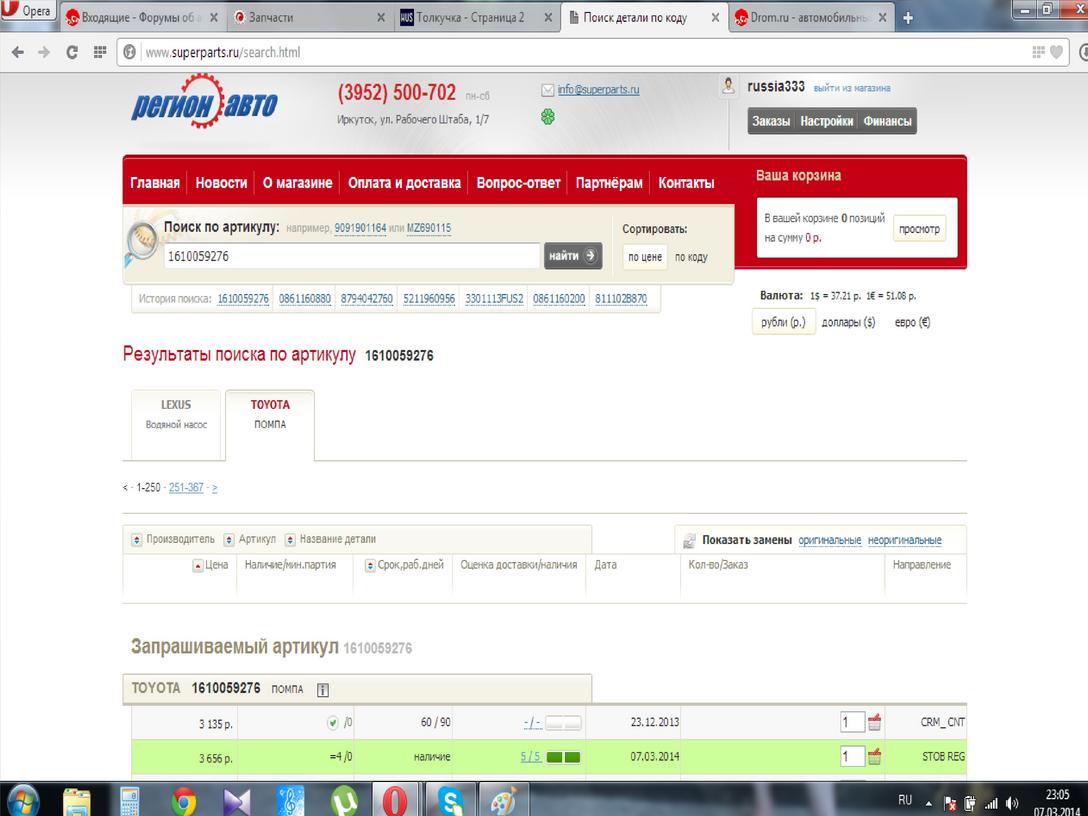Image resolution: width=1088 pixels, height=816 pixels.
Task: Open new browser tab with plus
Action: pos(908,18)
